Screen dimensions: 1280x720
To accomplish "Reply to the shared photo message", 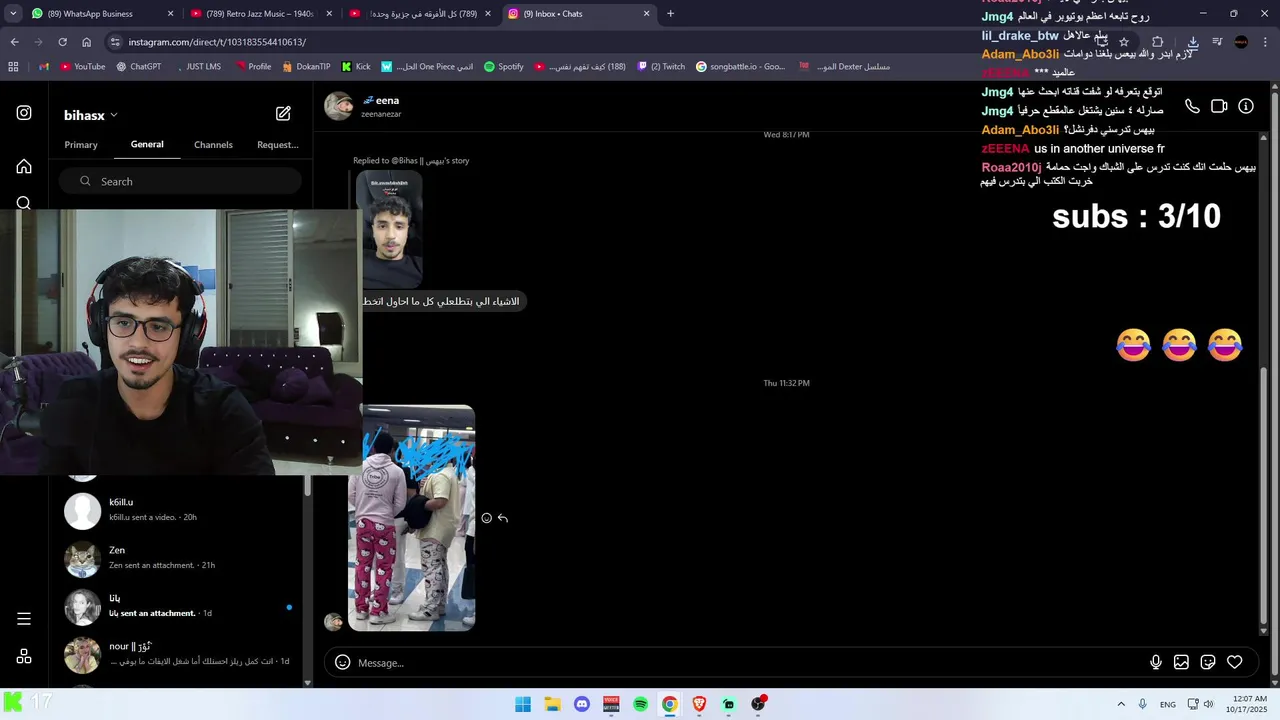I will tap(503, 518).
